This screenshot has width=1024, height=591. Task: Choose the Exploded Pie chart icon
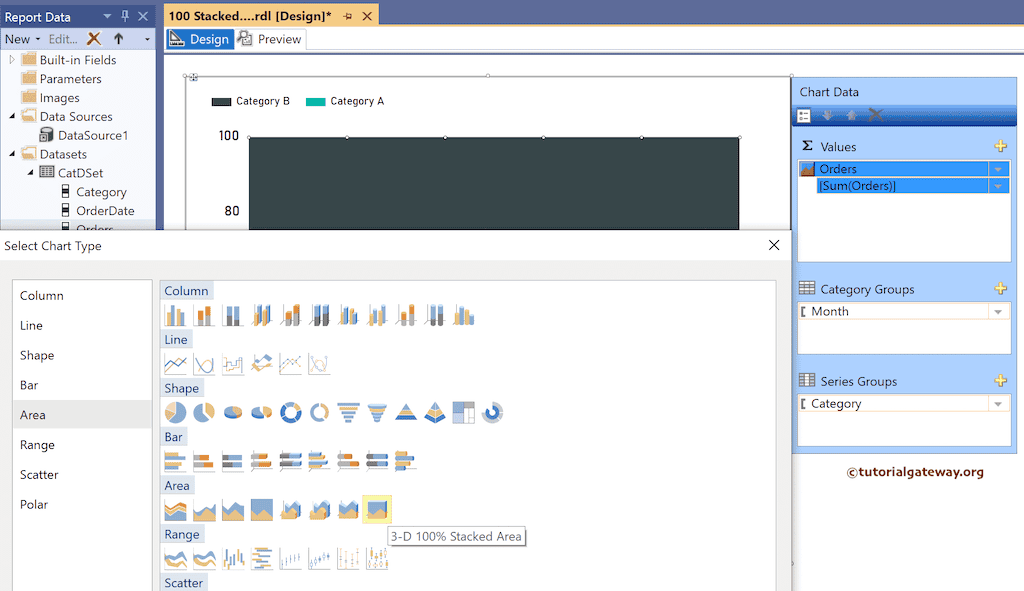(x=204, y=413)
